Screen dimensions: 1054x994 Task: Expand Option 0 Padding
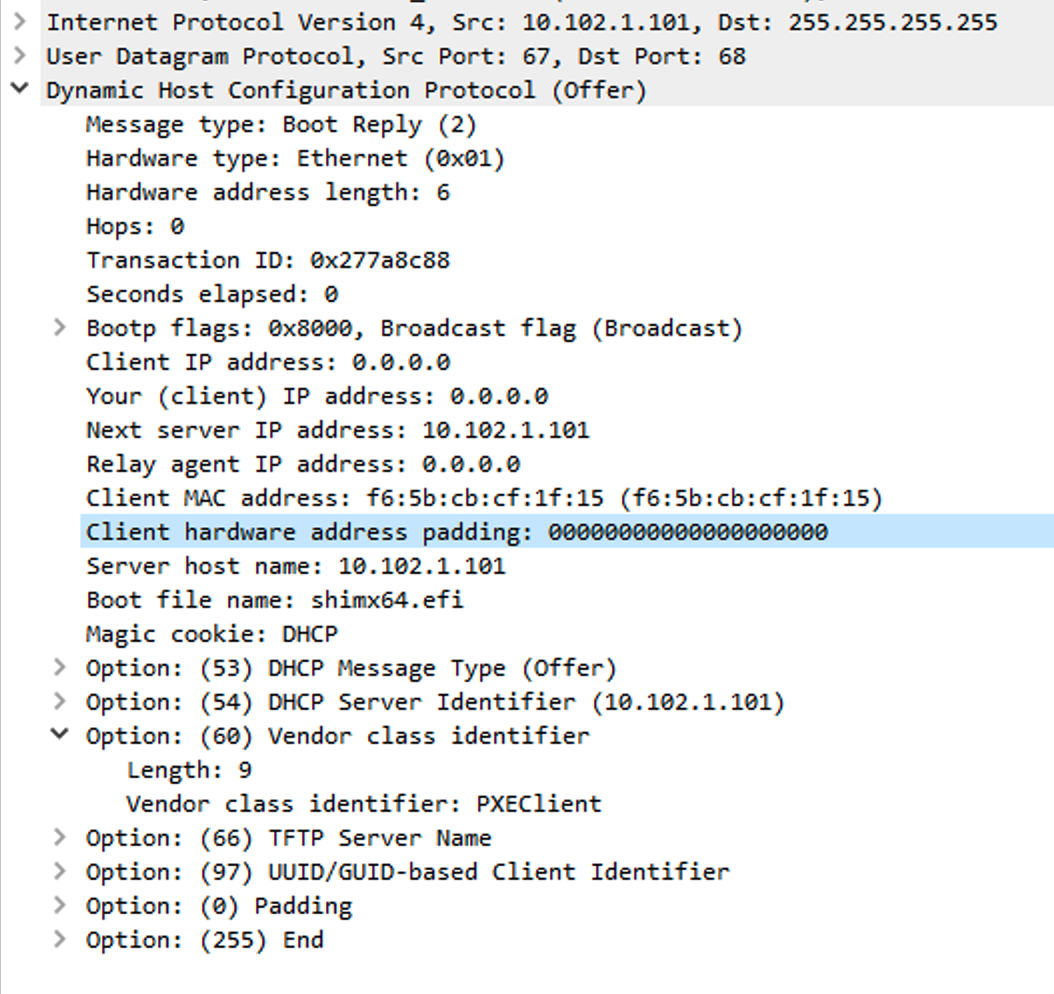coord(60,906)
